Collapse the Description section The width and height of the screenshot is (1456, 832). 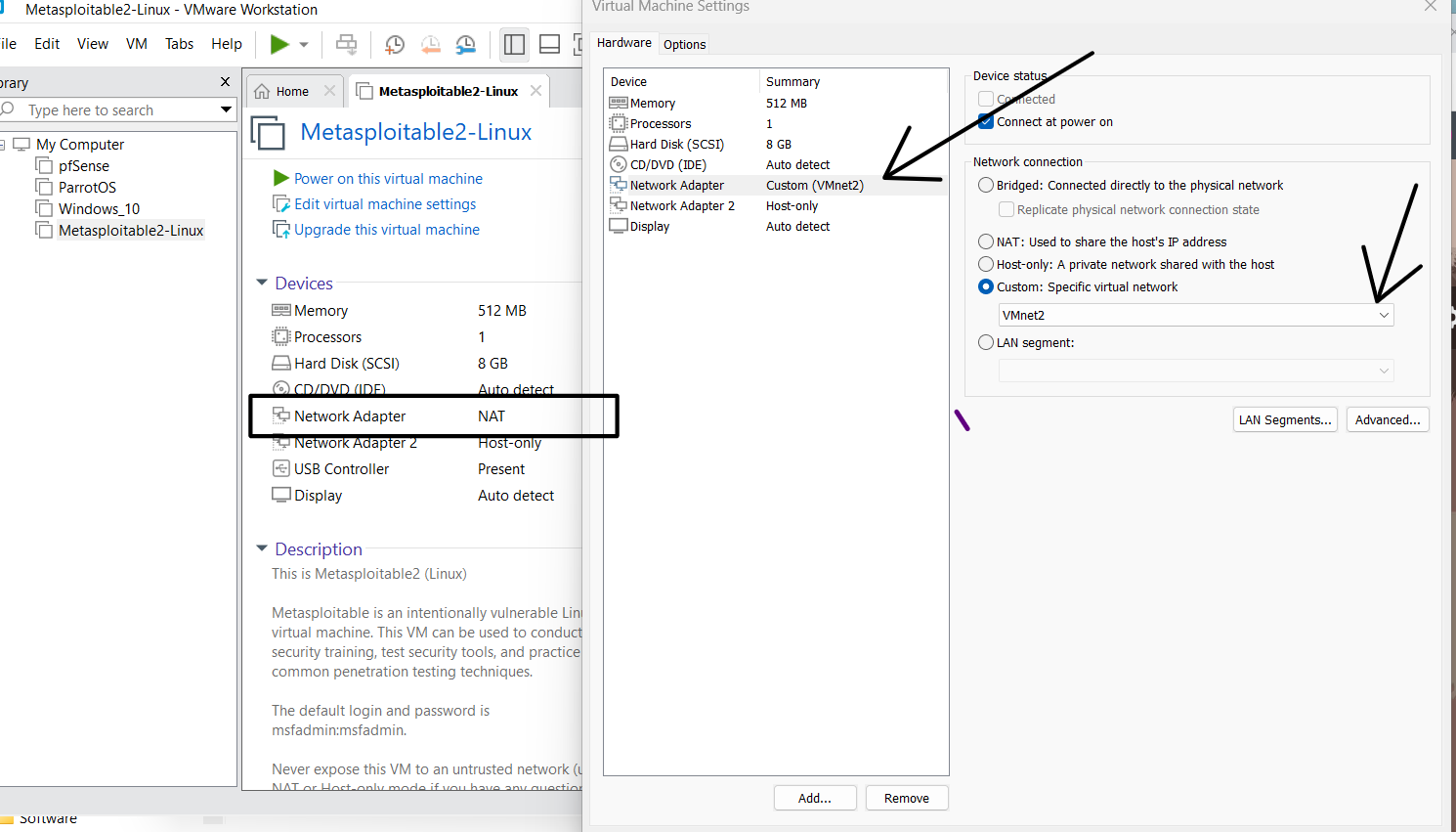click(262, 548)
